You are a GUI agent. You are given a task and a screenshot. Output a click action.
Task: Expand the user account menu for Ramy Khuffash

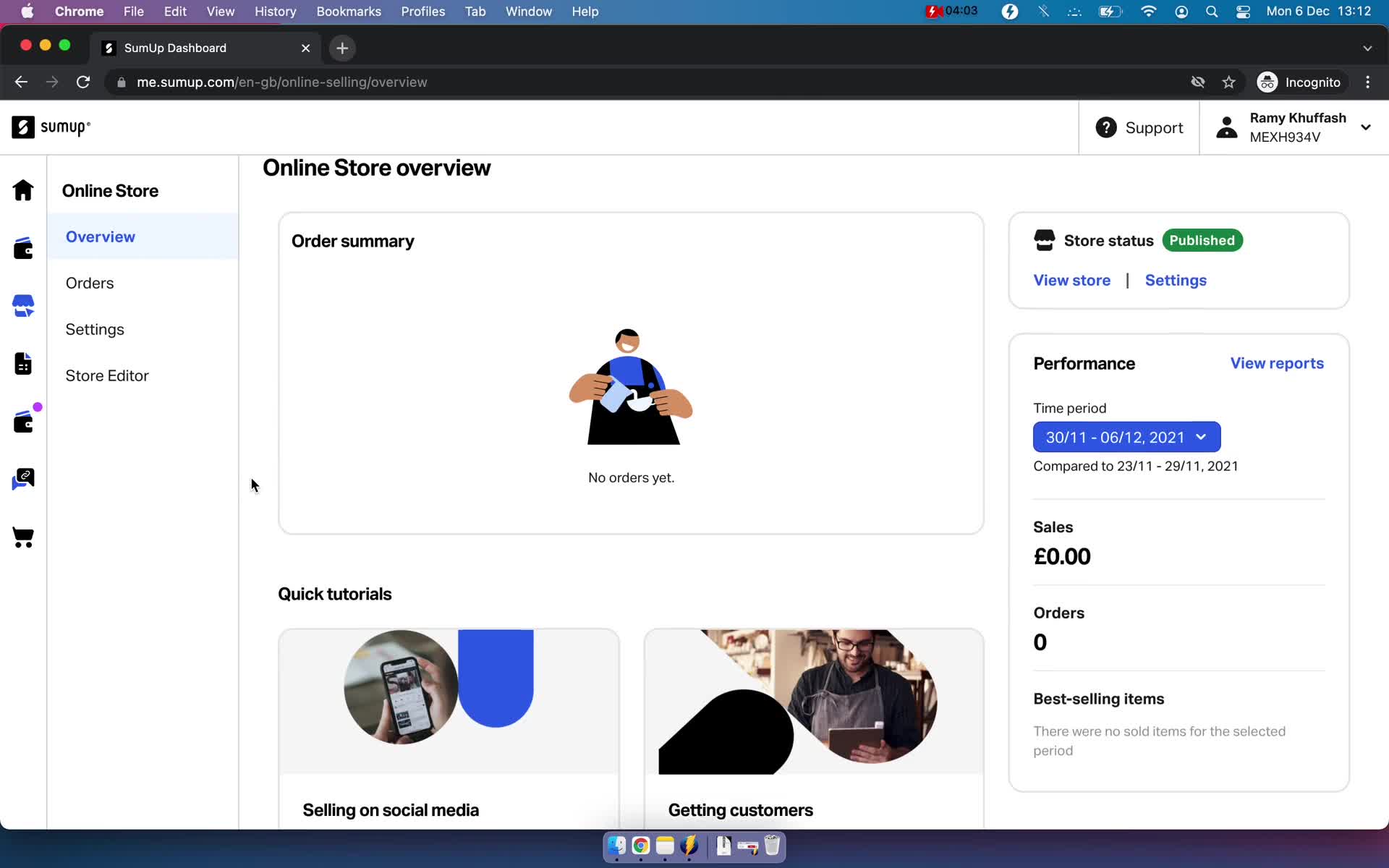click(x=1367, y=127)
